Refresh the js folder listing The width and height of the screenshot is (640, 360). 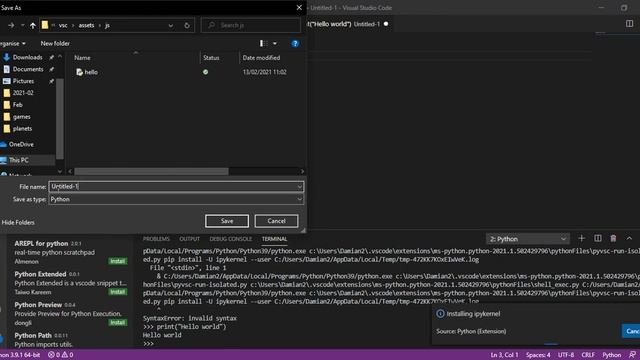187,25
